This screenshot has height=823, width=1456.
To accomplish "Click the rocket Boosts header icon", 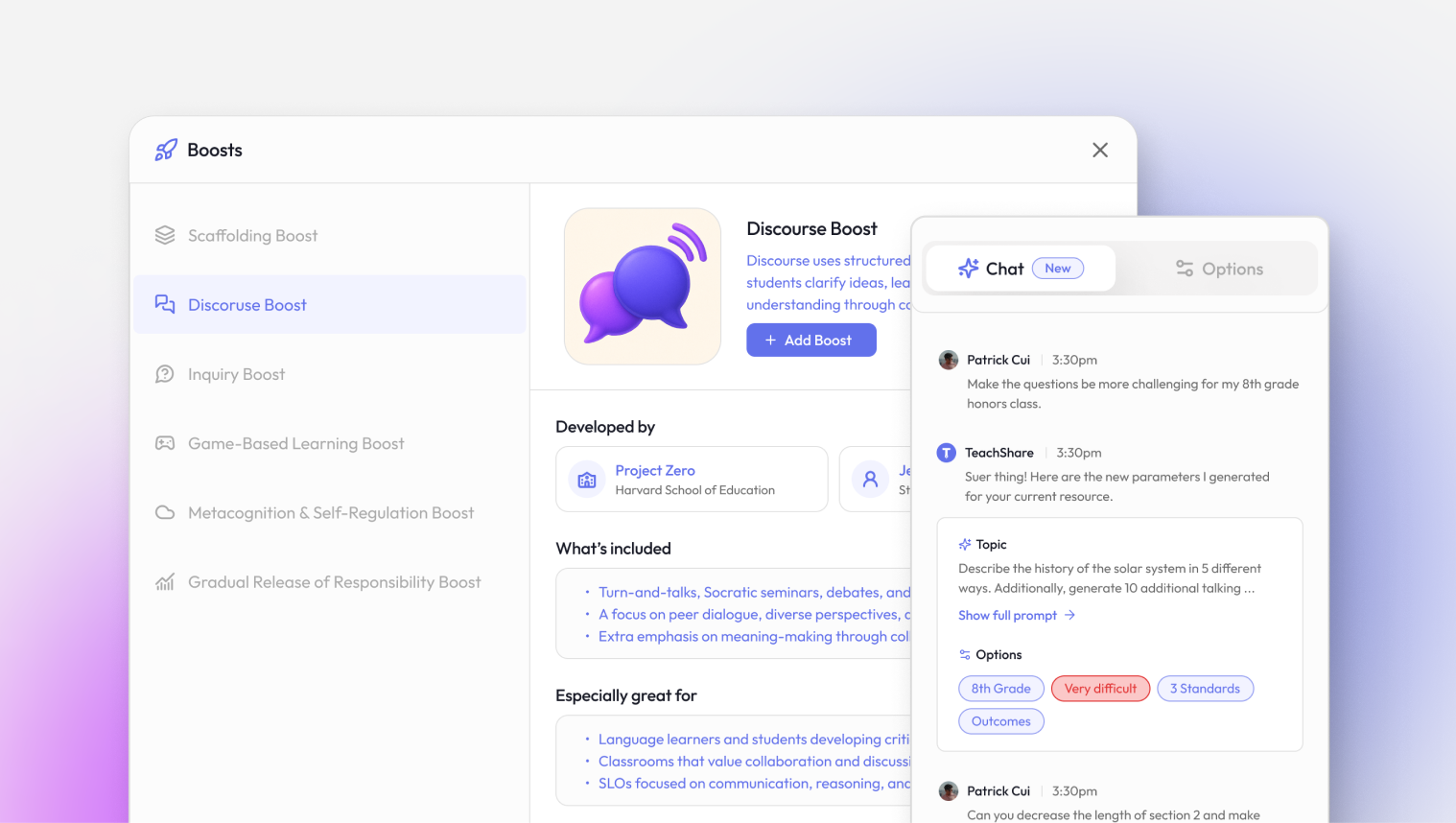I will tap(165, 150).
